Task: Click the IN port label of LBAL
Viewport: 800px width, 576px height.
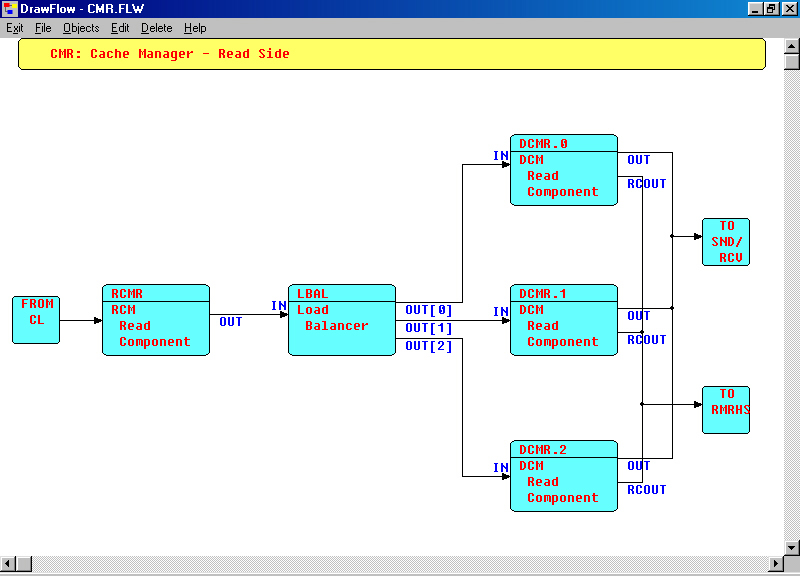Action: pyautogui.click(x=279, y=305)
